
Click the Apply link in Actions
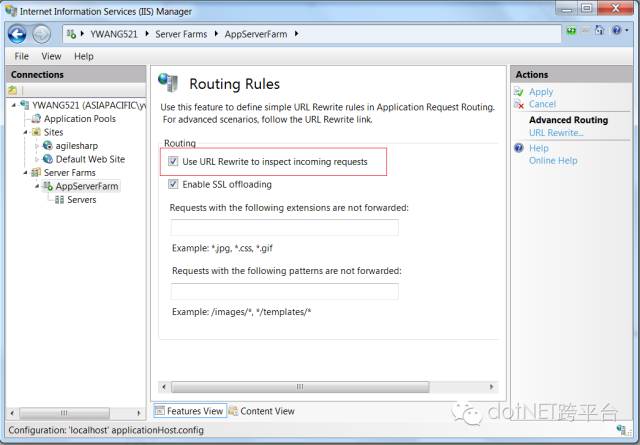(x=541, y=92)
